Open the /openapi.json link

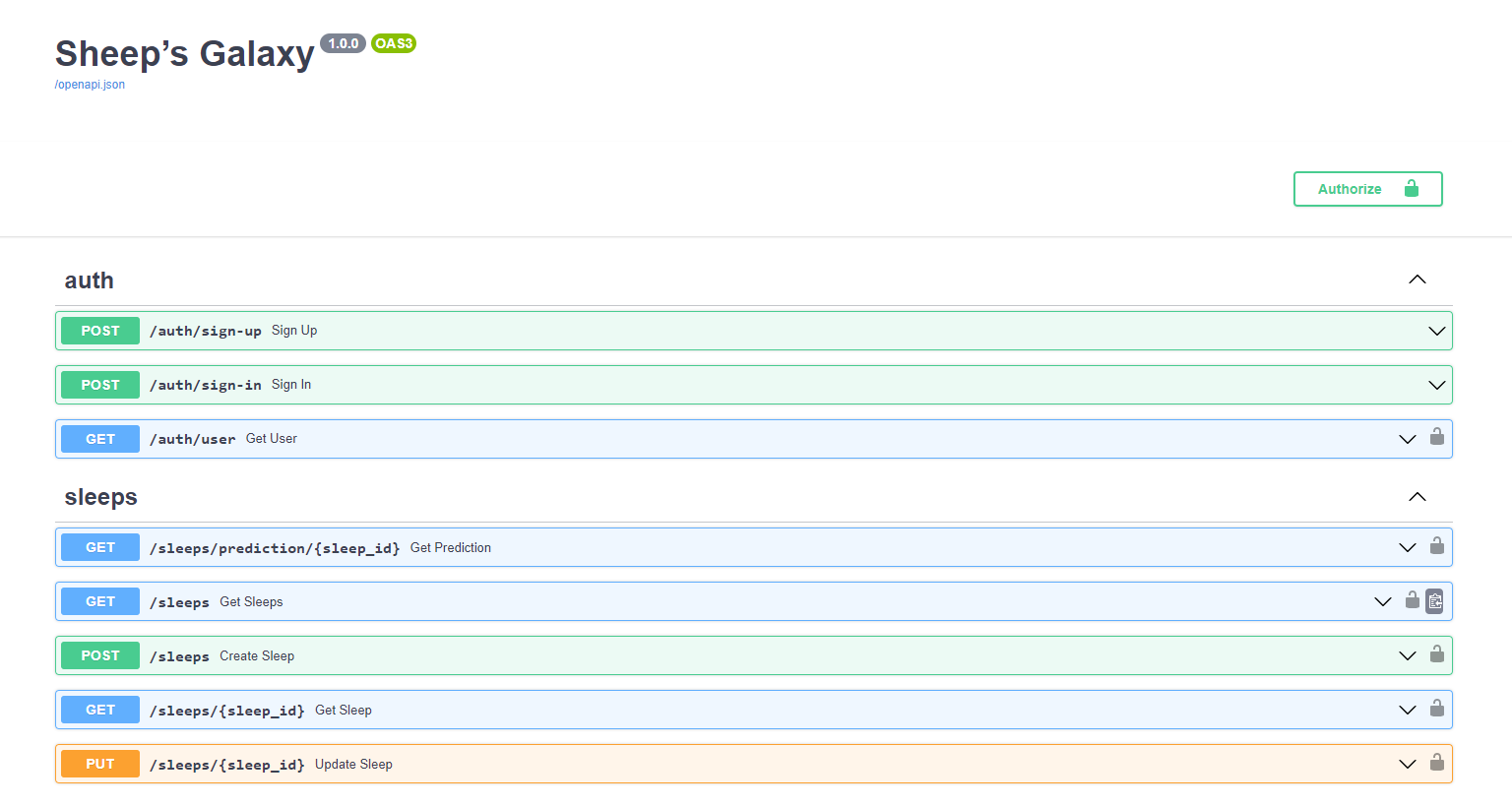(90, 85)
